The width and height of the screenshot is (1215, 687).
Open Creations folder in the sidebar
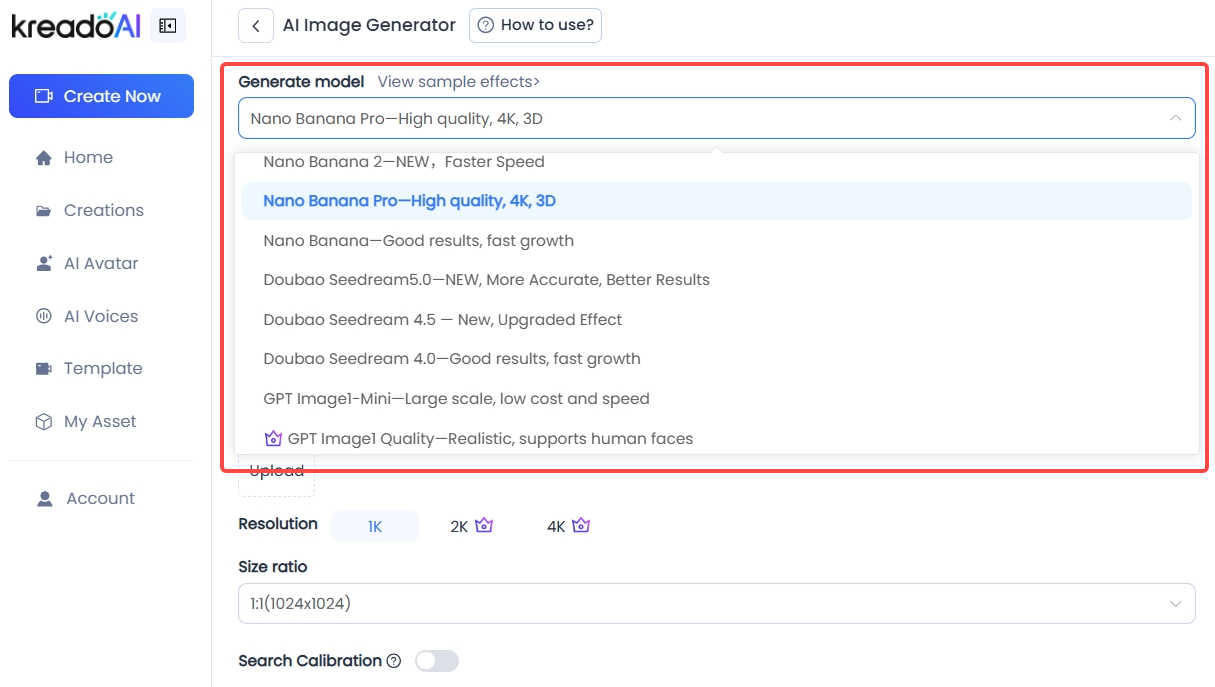click(103, 211)
